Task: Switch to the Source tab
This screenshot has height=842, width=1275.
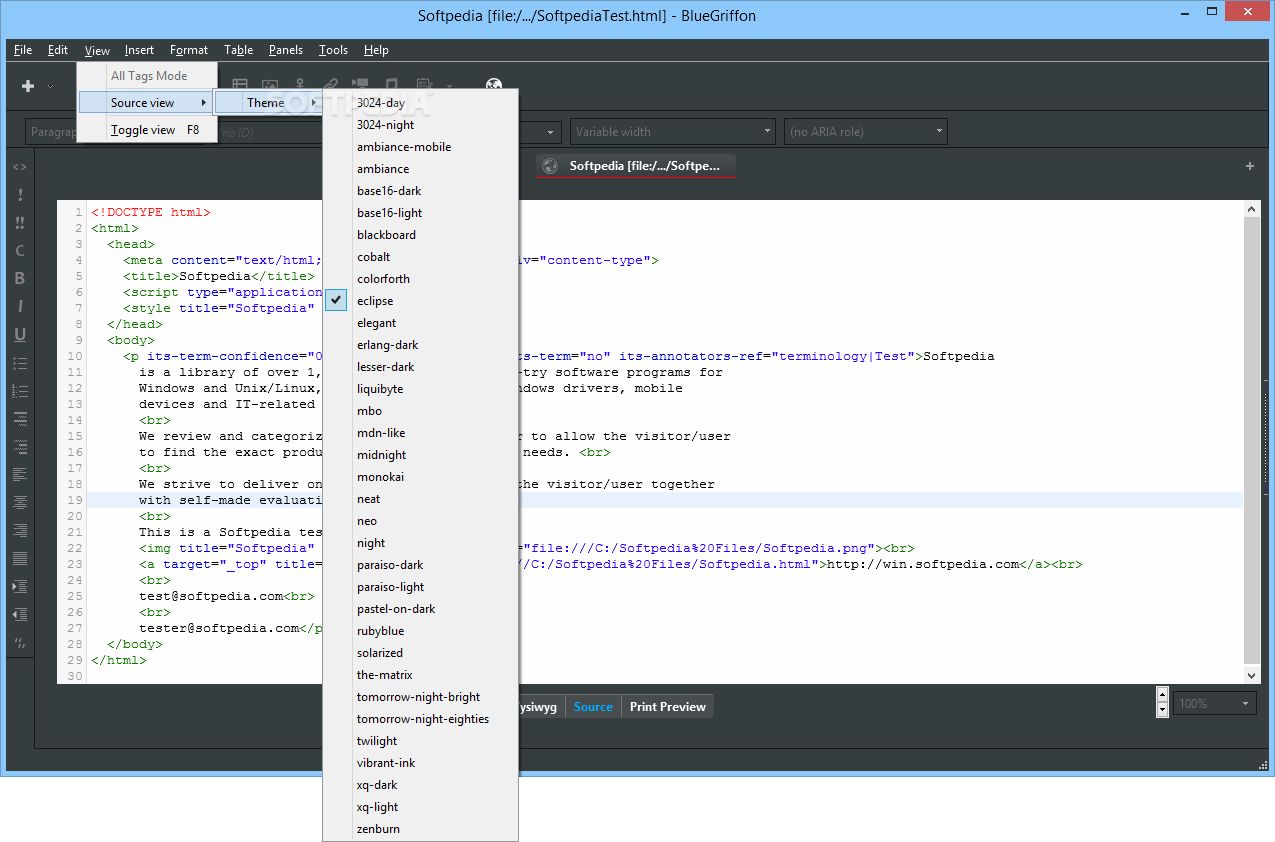Action: click(593, 706)
